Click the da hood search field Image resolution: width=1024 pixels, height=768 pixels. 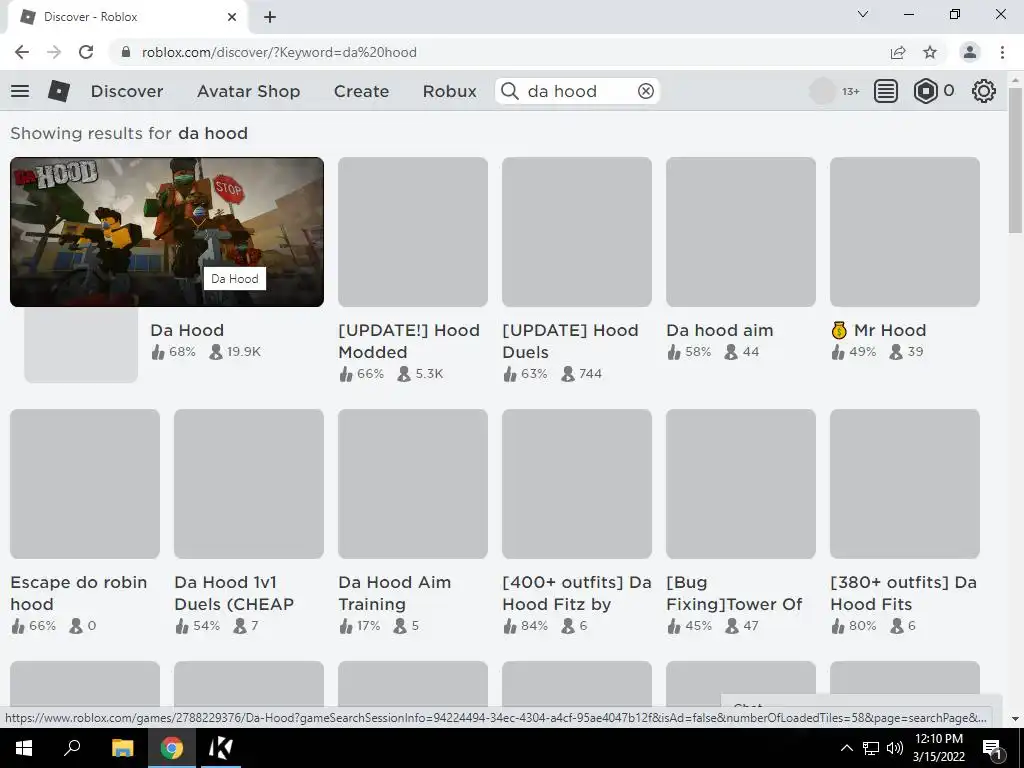tap(578, 91)
